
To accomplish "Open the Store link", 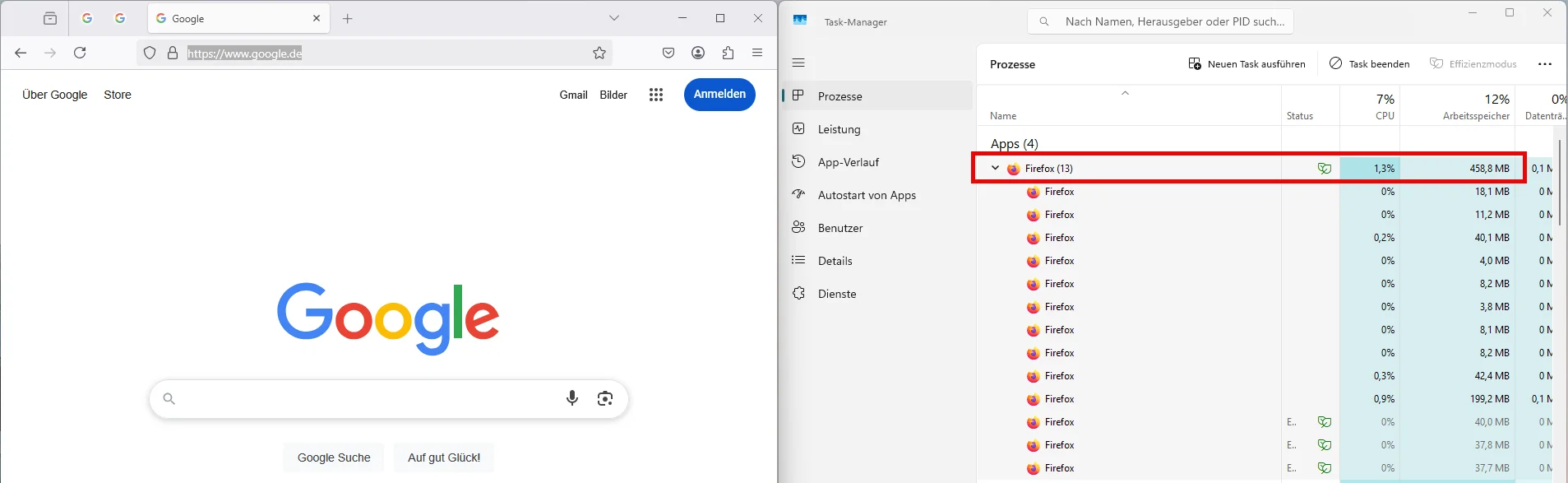I will tap(118, 95).
